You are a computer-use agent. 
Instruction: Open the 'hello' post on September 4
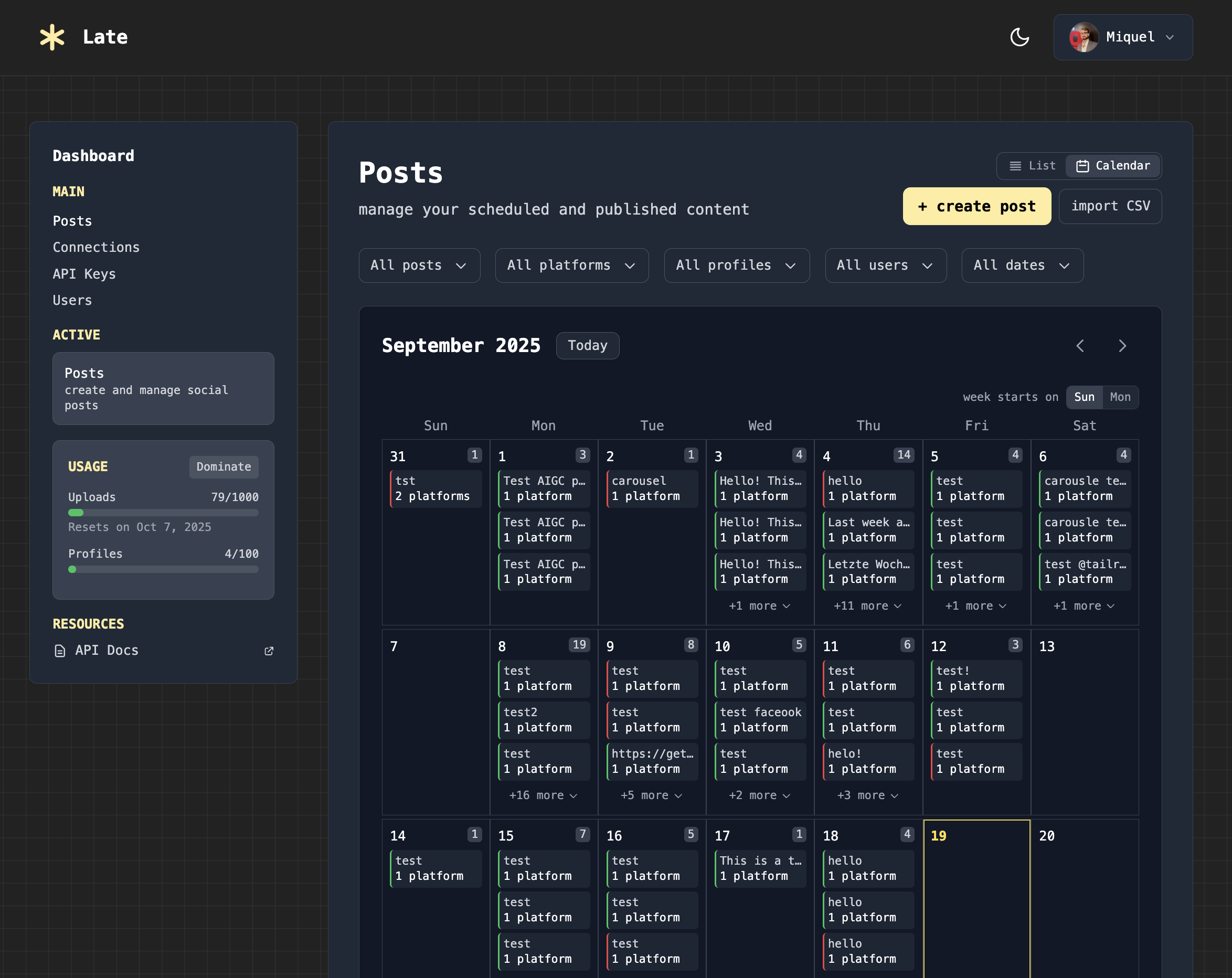[868, 488]
